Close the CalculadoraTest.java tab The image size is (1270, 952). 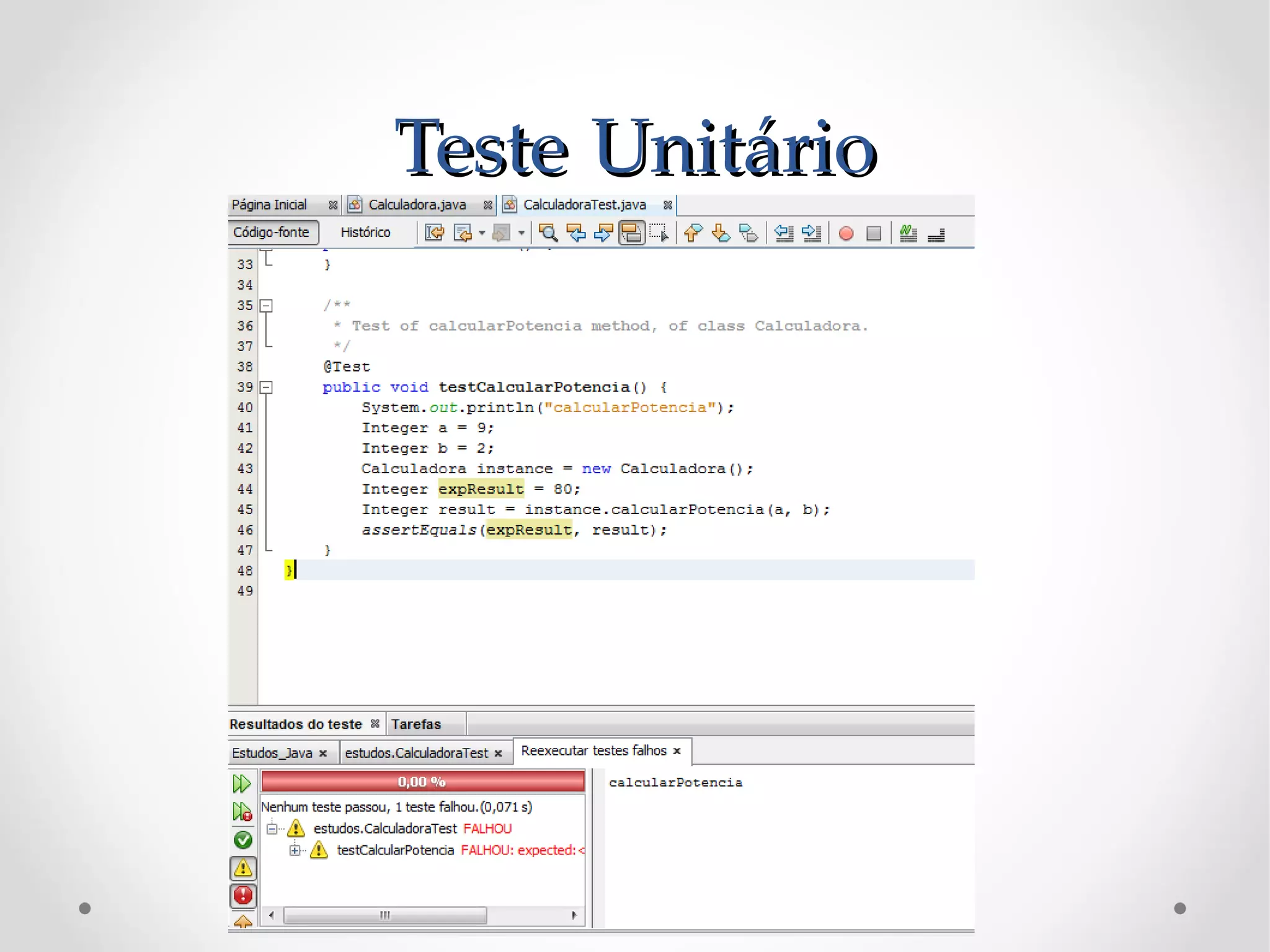668,205
